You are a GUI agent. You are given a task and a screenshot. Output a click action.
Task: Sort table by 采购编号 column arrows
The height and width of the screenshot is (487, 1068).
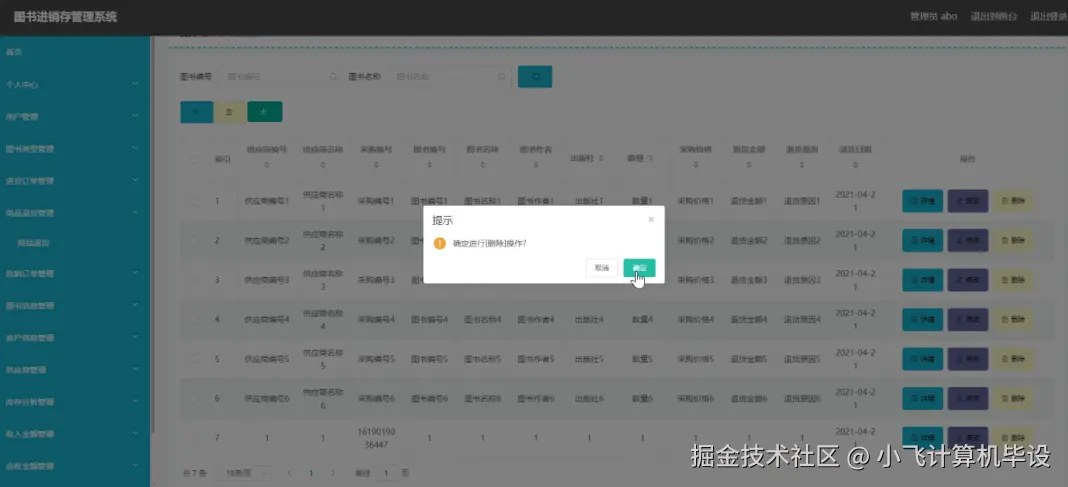376,166
